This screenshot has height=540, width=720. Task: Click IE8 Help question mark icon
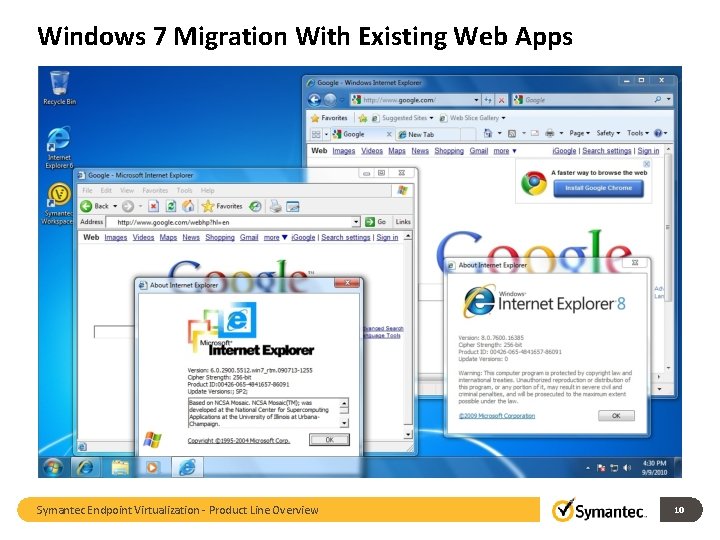(x=658, y=133)
